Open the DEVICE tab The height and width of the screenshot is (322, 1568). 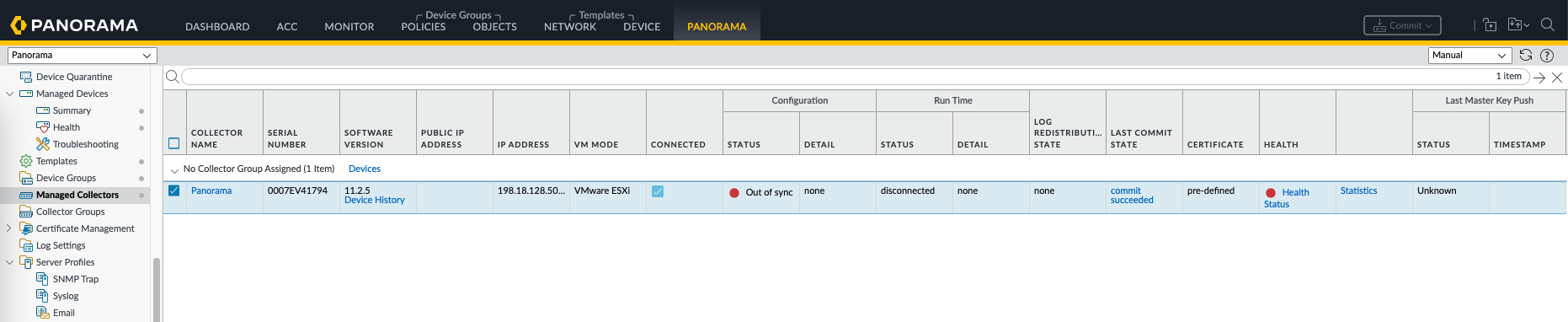pos(642,27)
